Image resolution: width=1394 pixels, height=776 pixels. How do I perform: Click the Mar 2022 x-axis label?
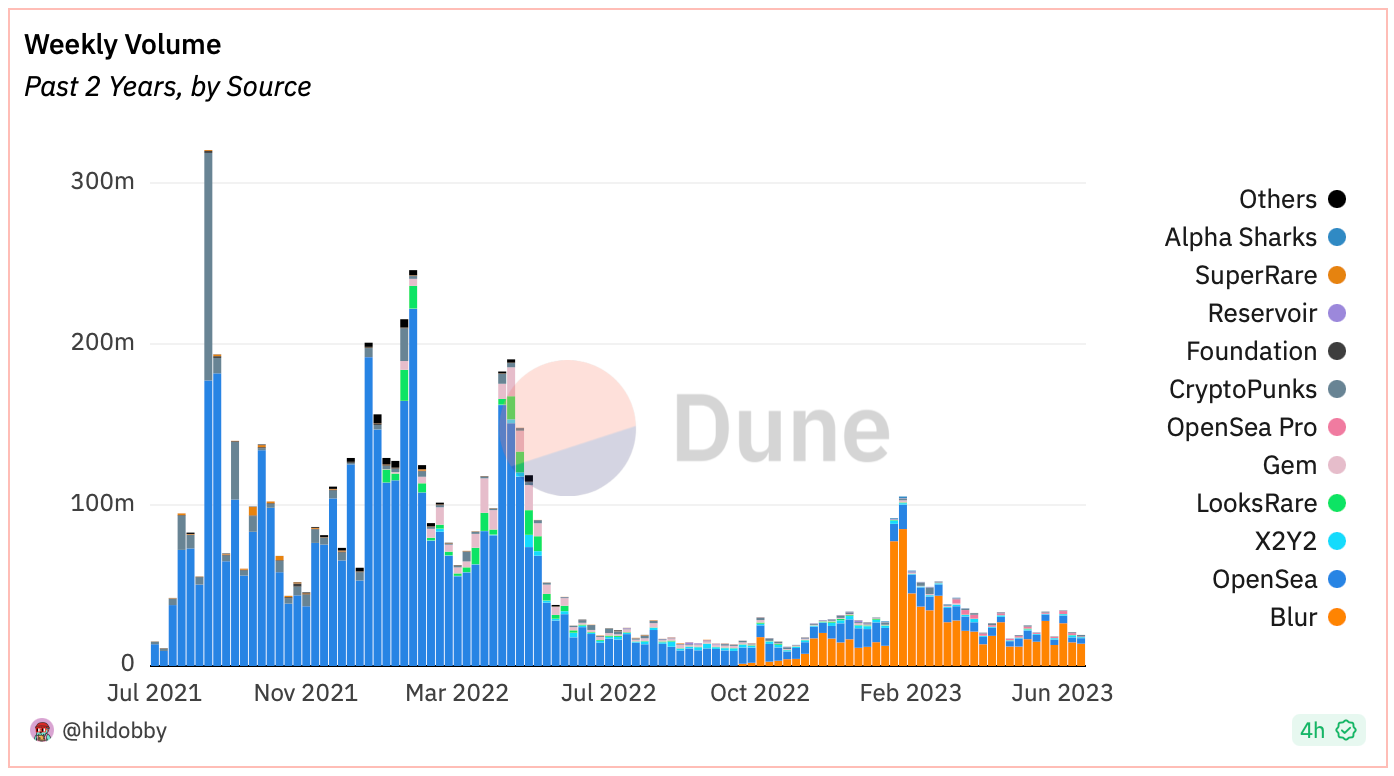(x=455, y=693)
